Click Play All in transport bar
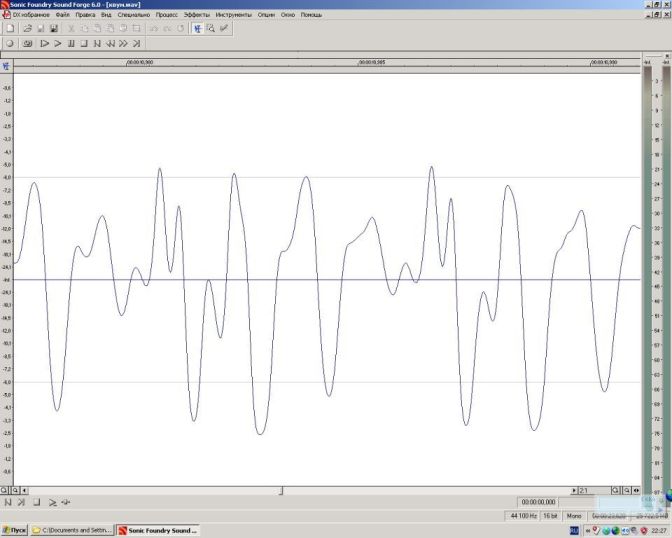672x538 pixels. tap(44, 43)
